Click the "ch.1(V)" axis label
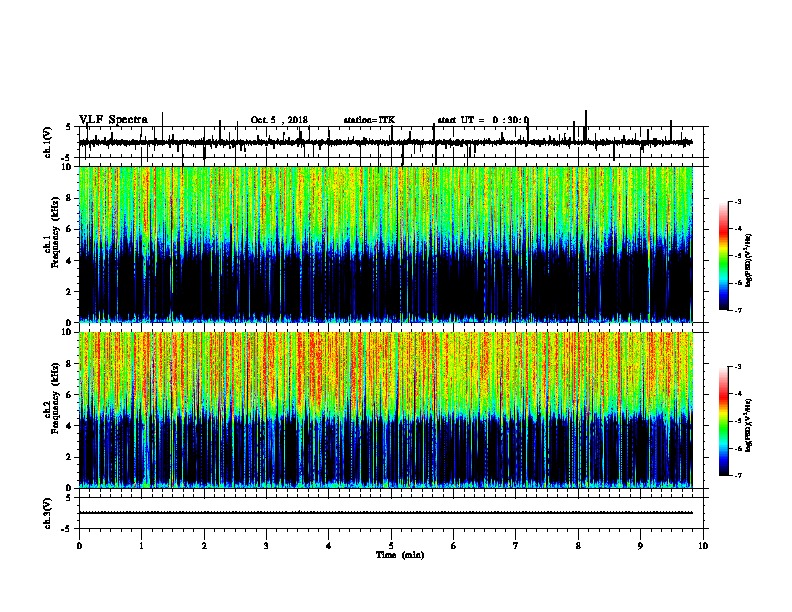The height and width of the screenshot is (612, 792). (48, 142)
